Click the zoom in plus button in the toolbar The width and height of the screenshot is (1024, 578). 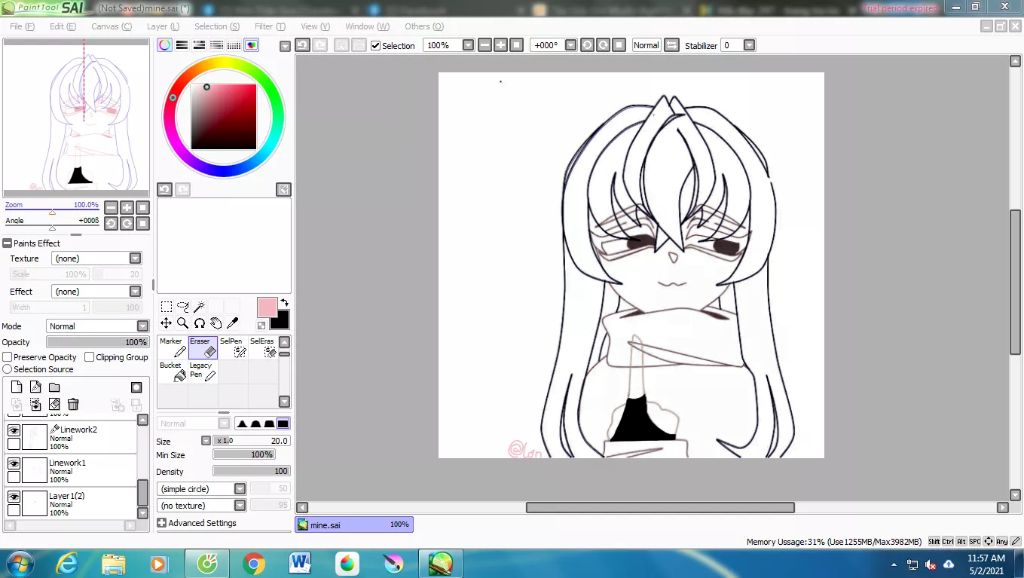pyautogui.click(x=500, y=45)
